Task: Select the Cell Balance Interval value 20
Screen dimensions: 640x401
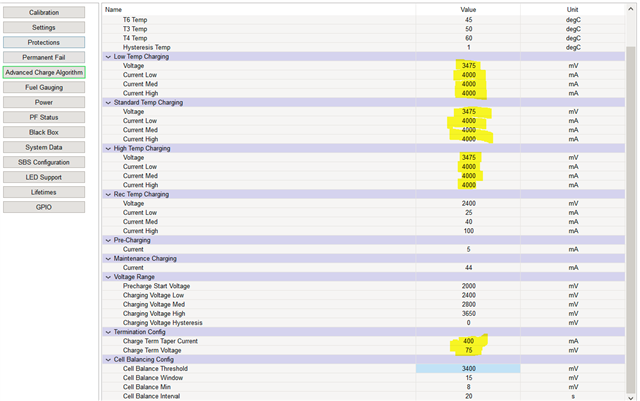Action: point(468,397)
